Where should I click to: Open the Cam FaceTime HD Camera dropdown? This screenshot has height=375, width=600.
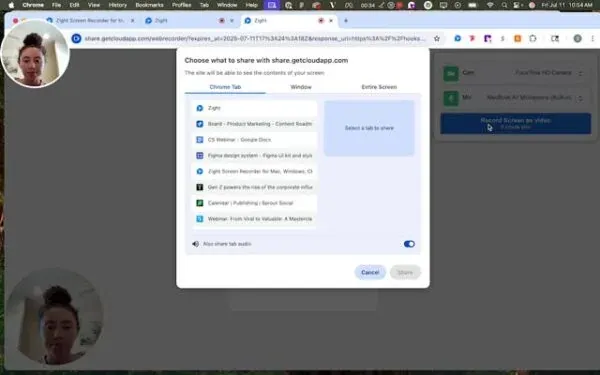pos(549,73)
